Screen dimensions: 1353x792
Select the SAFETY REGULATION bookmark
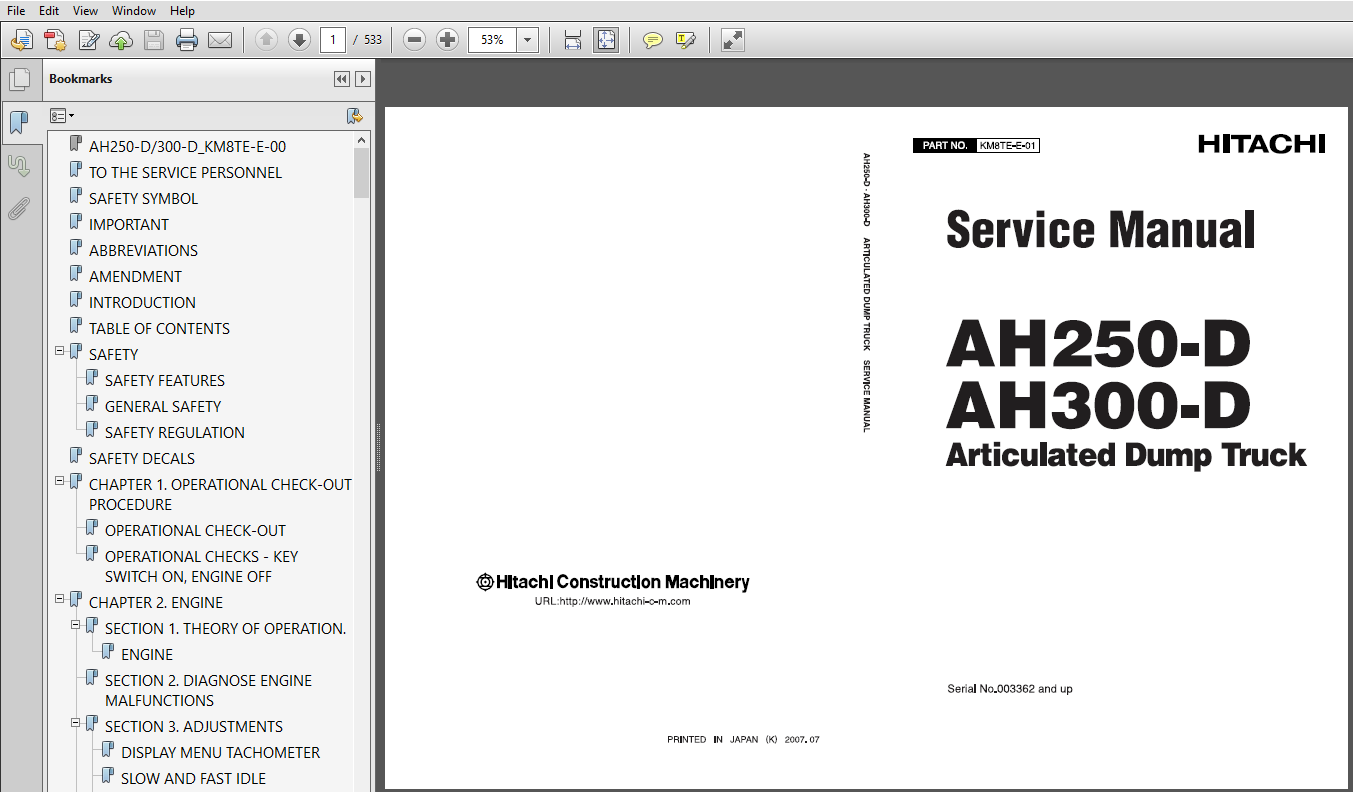[x=175, y=433]
